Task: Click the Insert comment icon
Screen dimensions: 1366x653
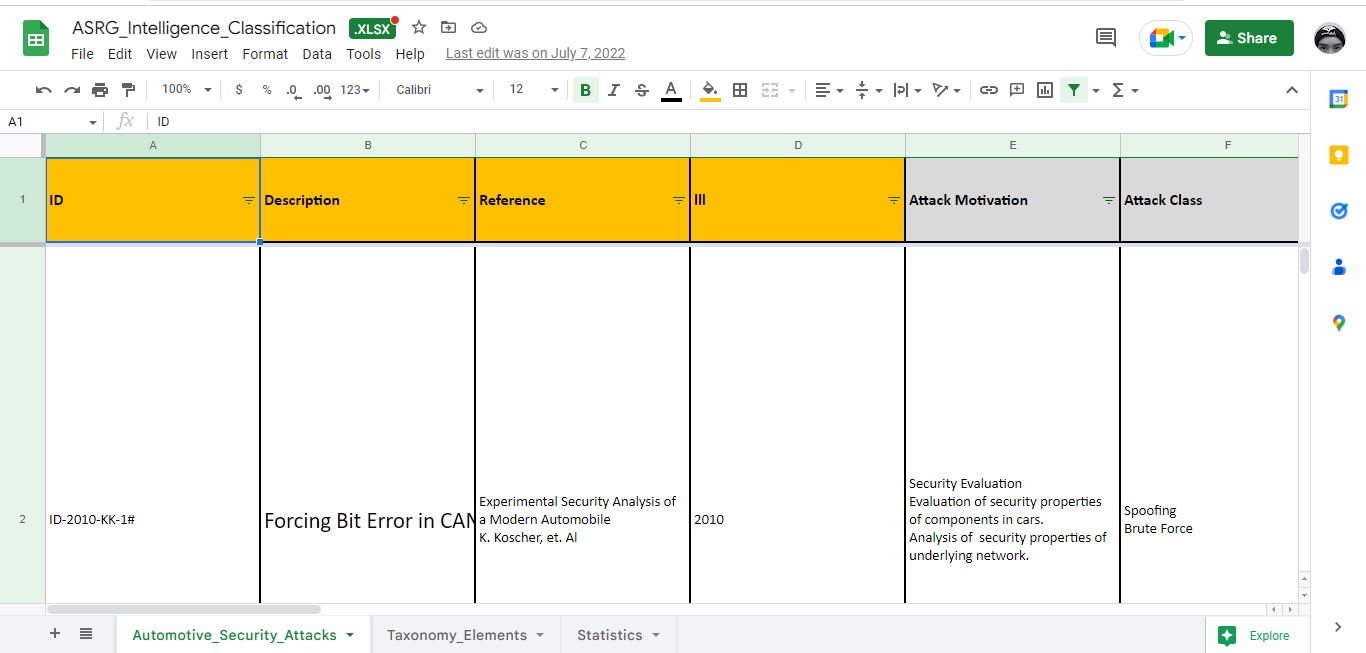Action: [x=1017, y=90]
